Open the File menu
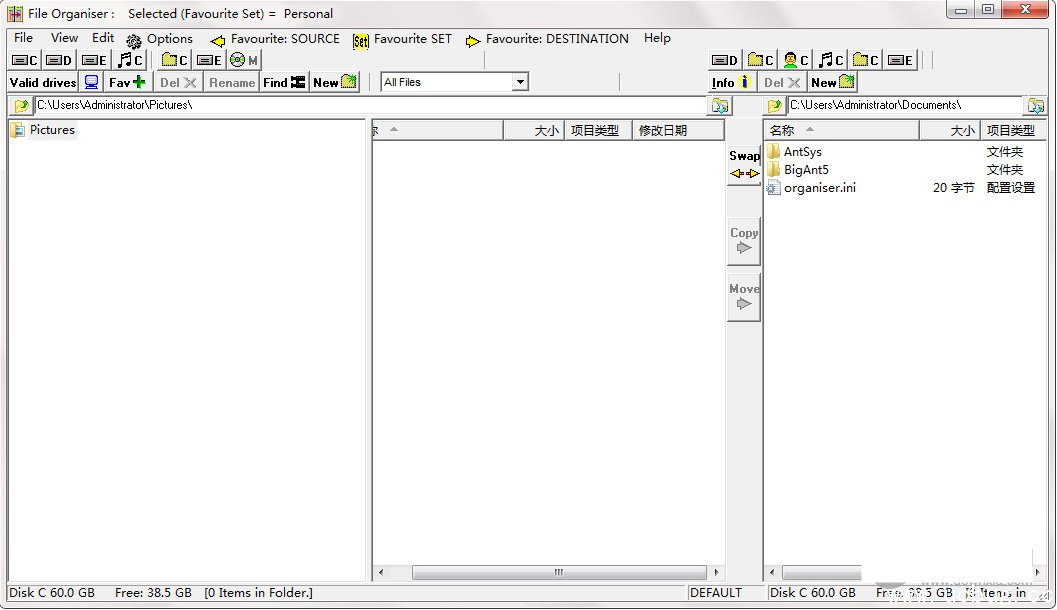 click(24, 38)
